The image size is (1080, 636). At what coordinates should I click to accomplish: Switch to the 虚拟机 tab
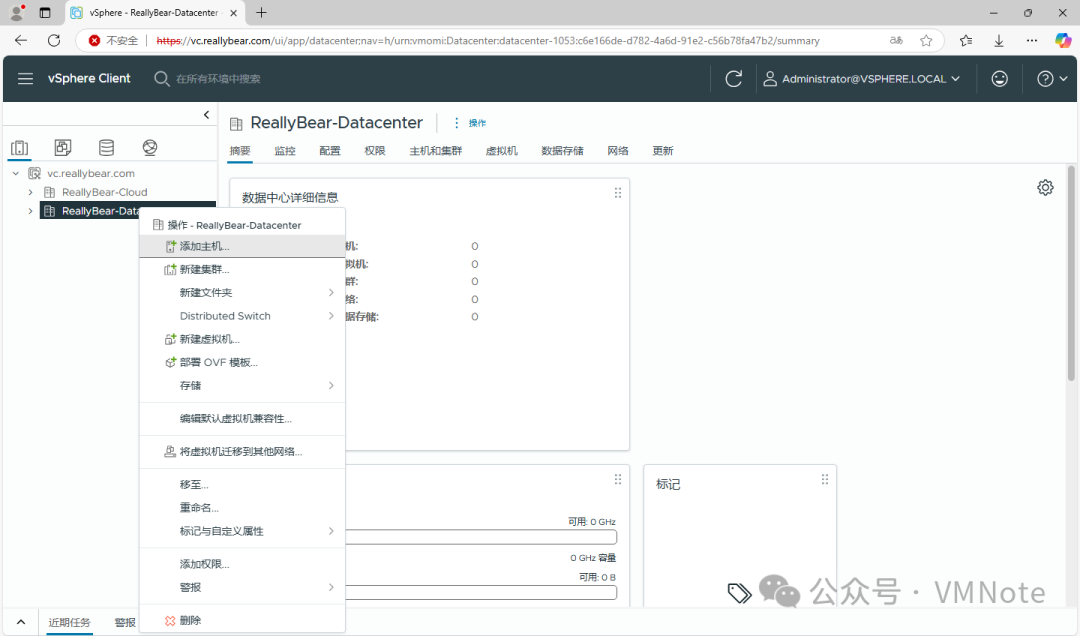[x=501, y=151]
